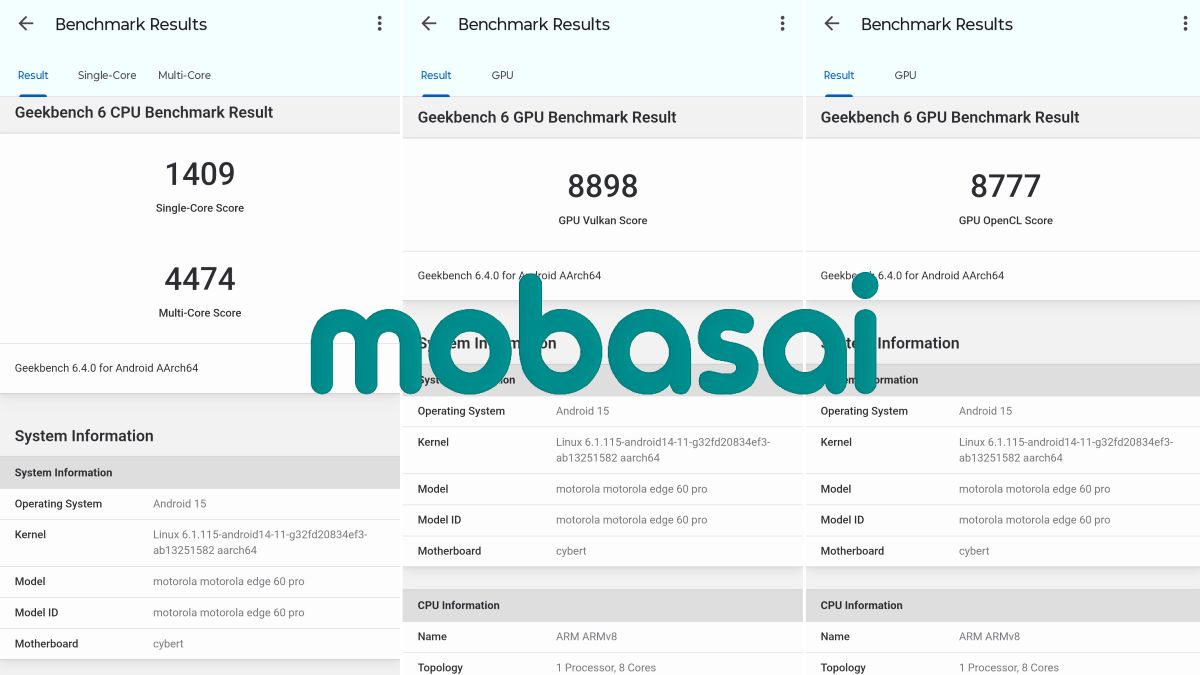
Task: Tap the 1409 Single-Core Score
Action: coord(200,175)
